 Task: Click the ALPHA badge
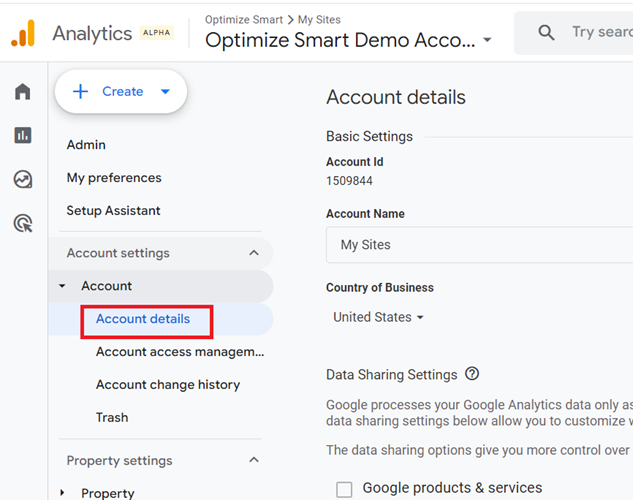(x=157, y=33)
